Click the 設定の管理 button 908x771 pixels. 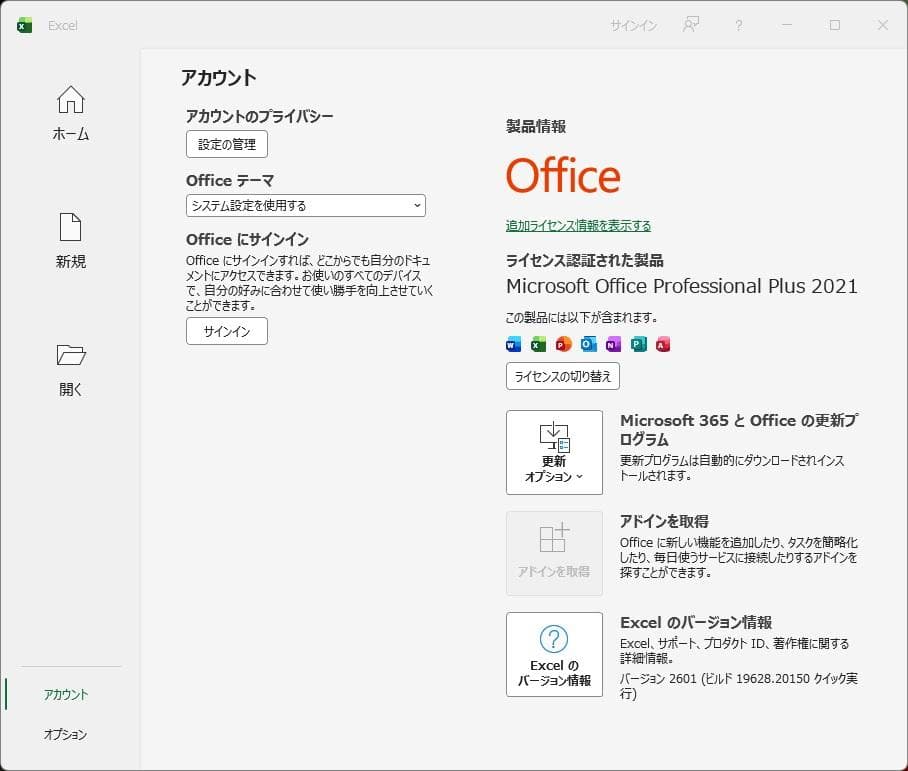point(226,144)
